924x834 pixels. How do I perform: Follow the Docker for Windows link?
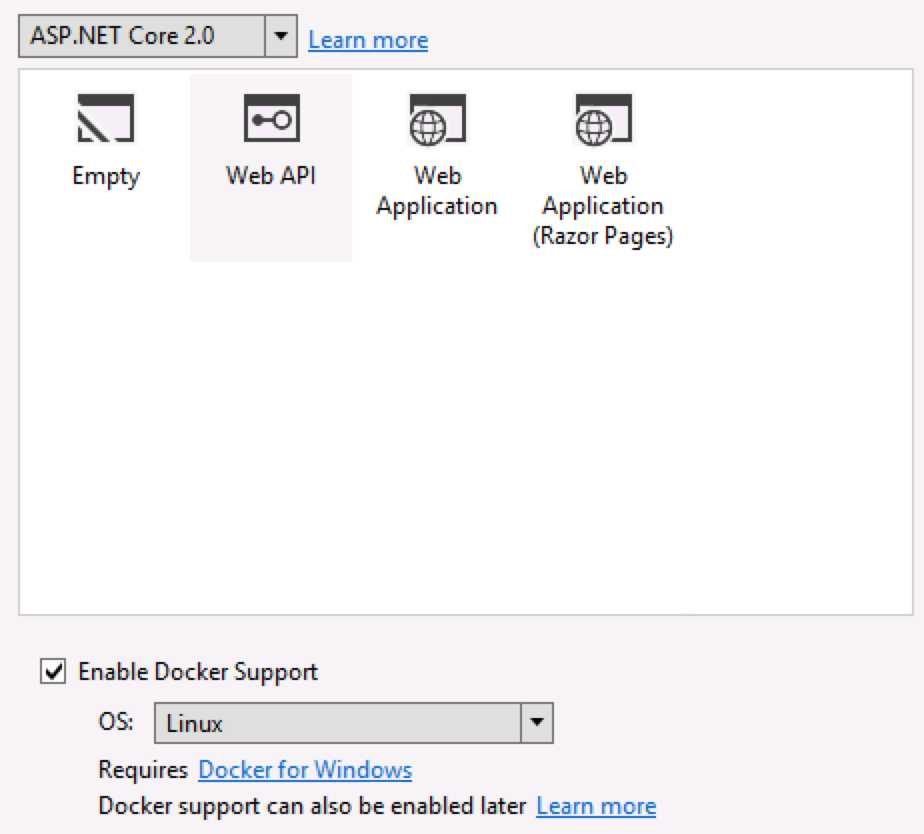[x=305, y=770]
